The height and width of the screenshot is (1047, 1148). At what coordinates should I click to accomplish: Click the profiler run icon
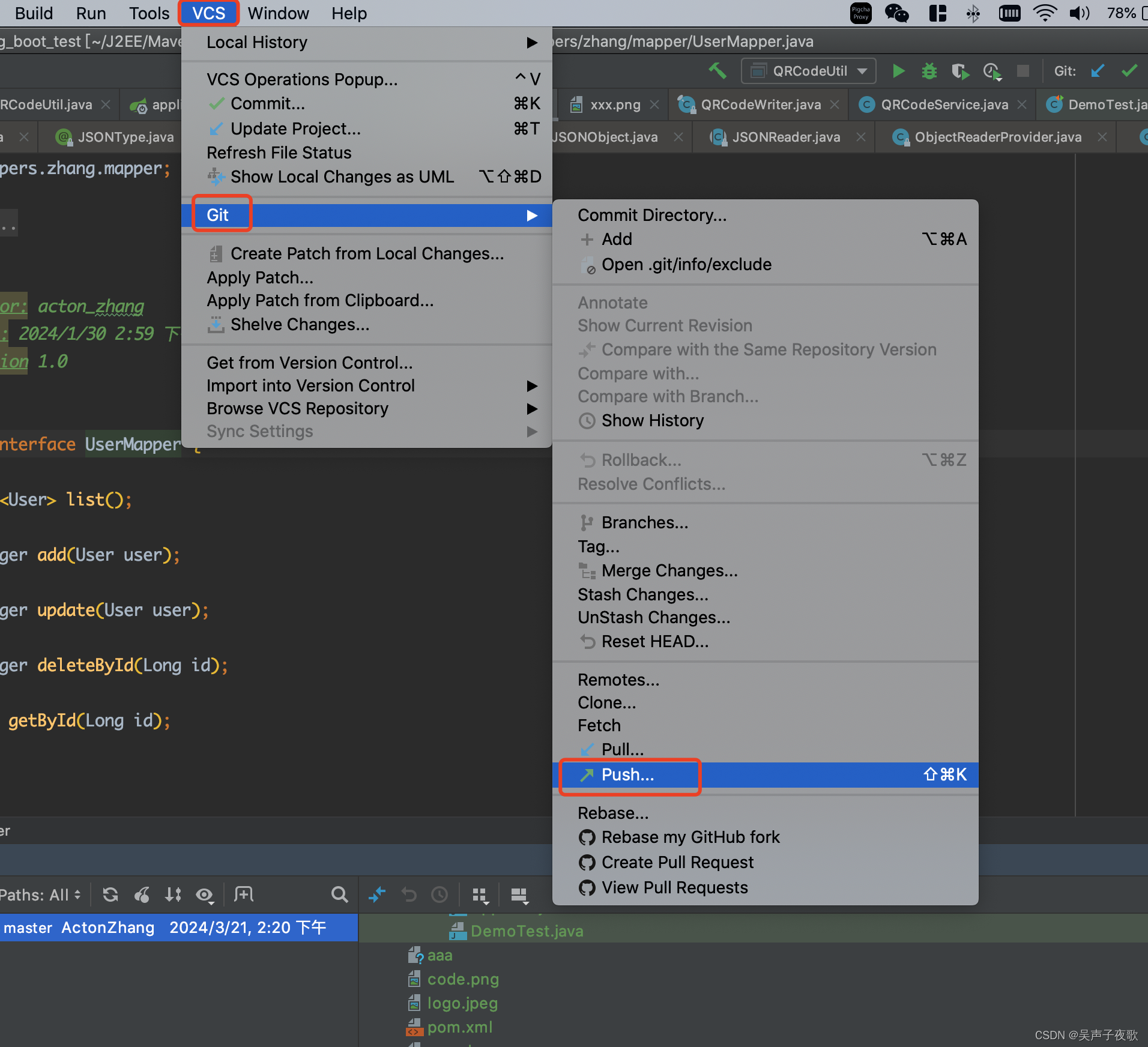pyautogui.click(x=992, y=71)
